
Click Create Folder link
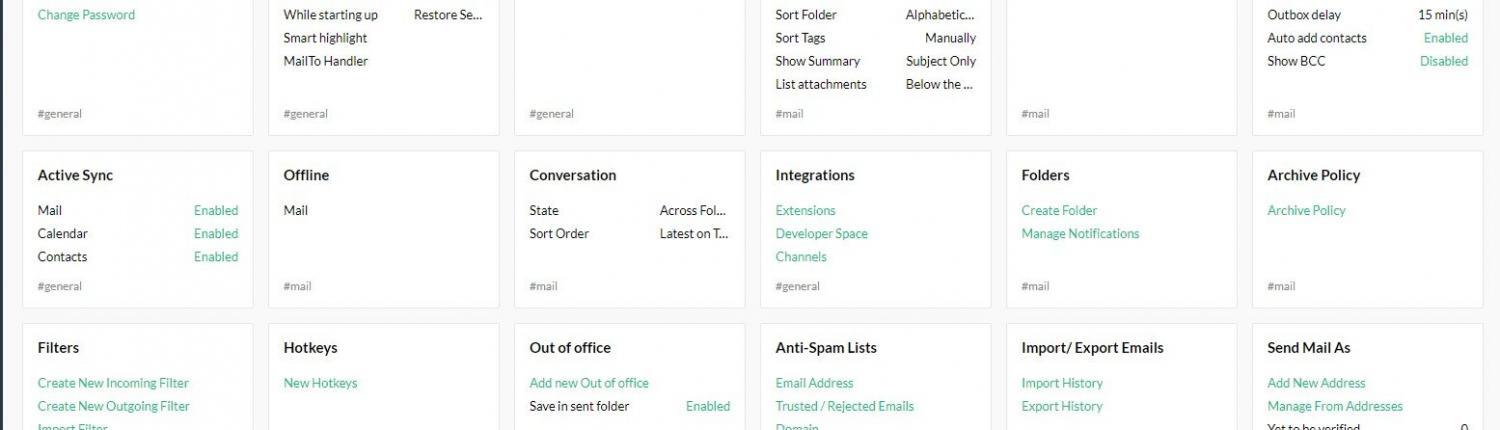point(1059,211)
